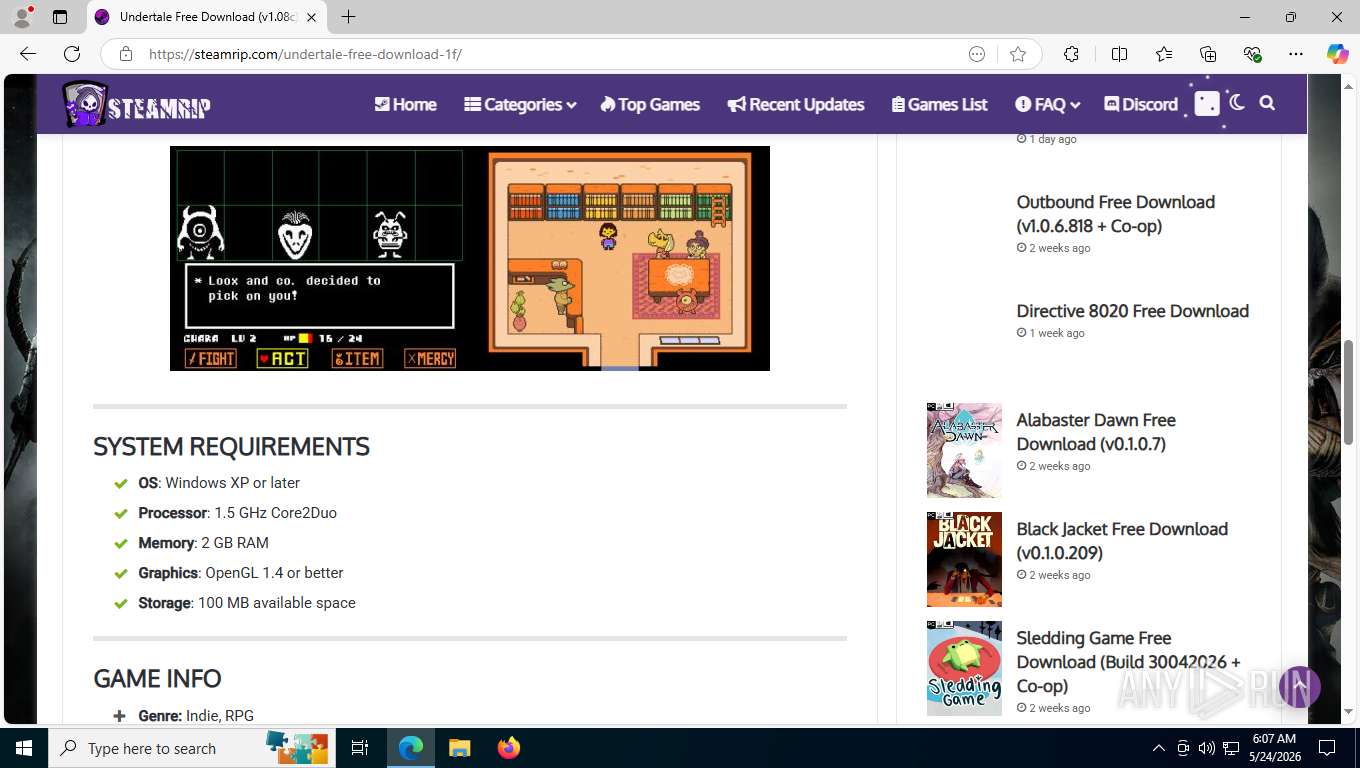Open Outbound Free Download link
Screen dimensions: 1360x768
(1116, 214)
